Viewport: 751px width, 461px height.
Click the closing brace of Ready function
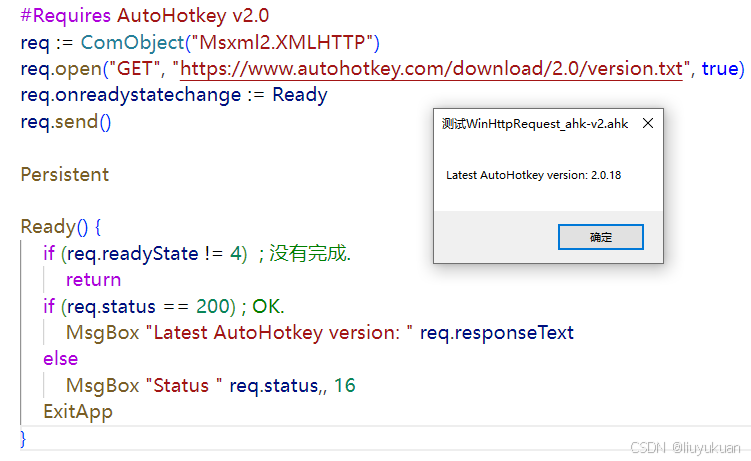coord(23,439)
